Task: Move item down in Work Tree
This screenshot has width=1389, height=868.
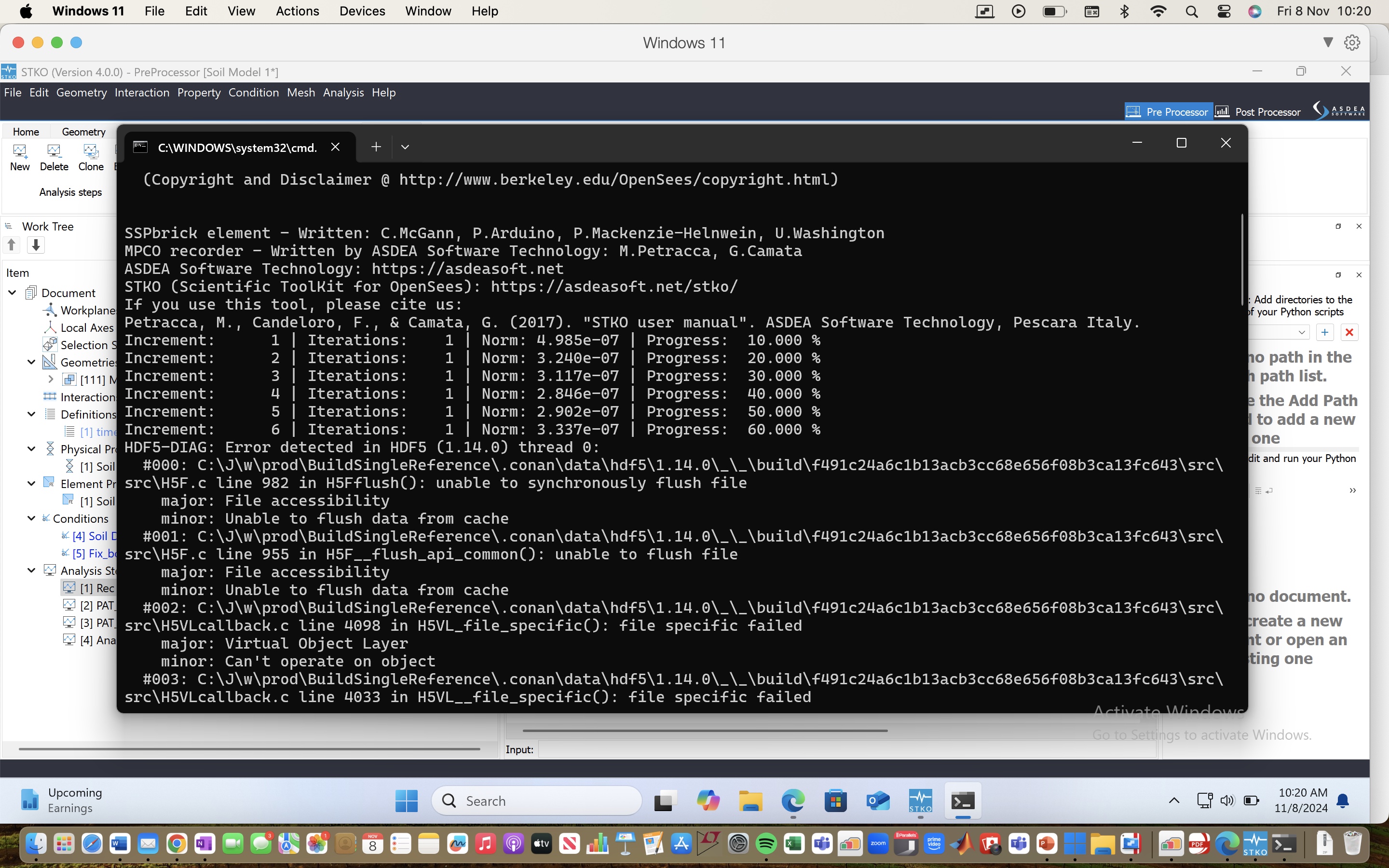Action: point(36,245)
